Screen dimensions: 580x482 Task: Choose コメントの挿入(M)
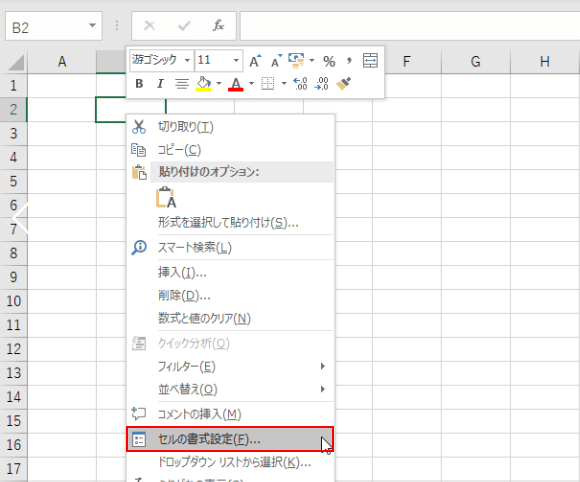click(x=230, y=414)
